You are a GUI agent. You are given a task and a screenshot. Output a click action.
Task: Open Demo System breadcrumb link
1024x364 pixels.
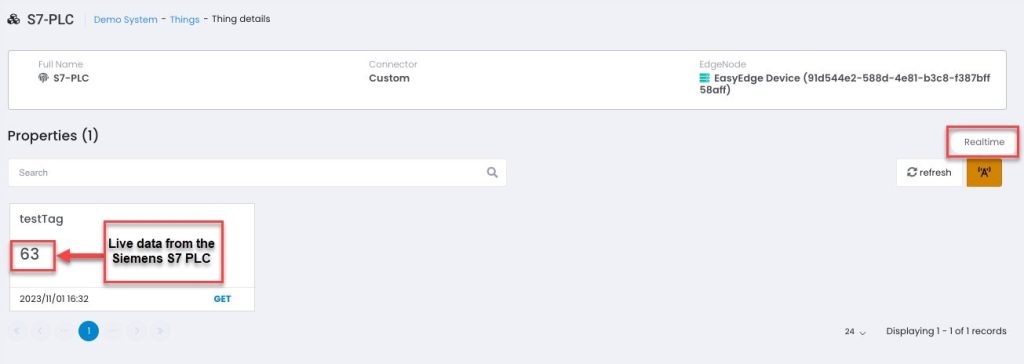(x=125, y=20)
